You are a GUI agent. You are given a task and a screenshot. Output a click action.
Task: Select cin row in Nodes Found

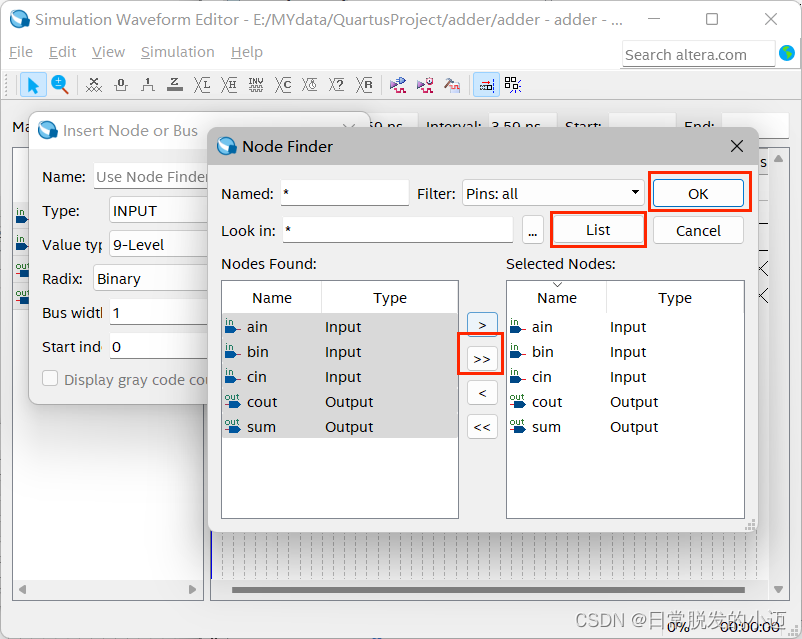click(340, 377)
